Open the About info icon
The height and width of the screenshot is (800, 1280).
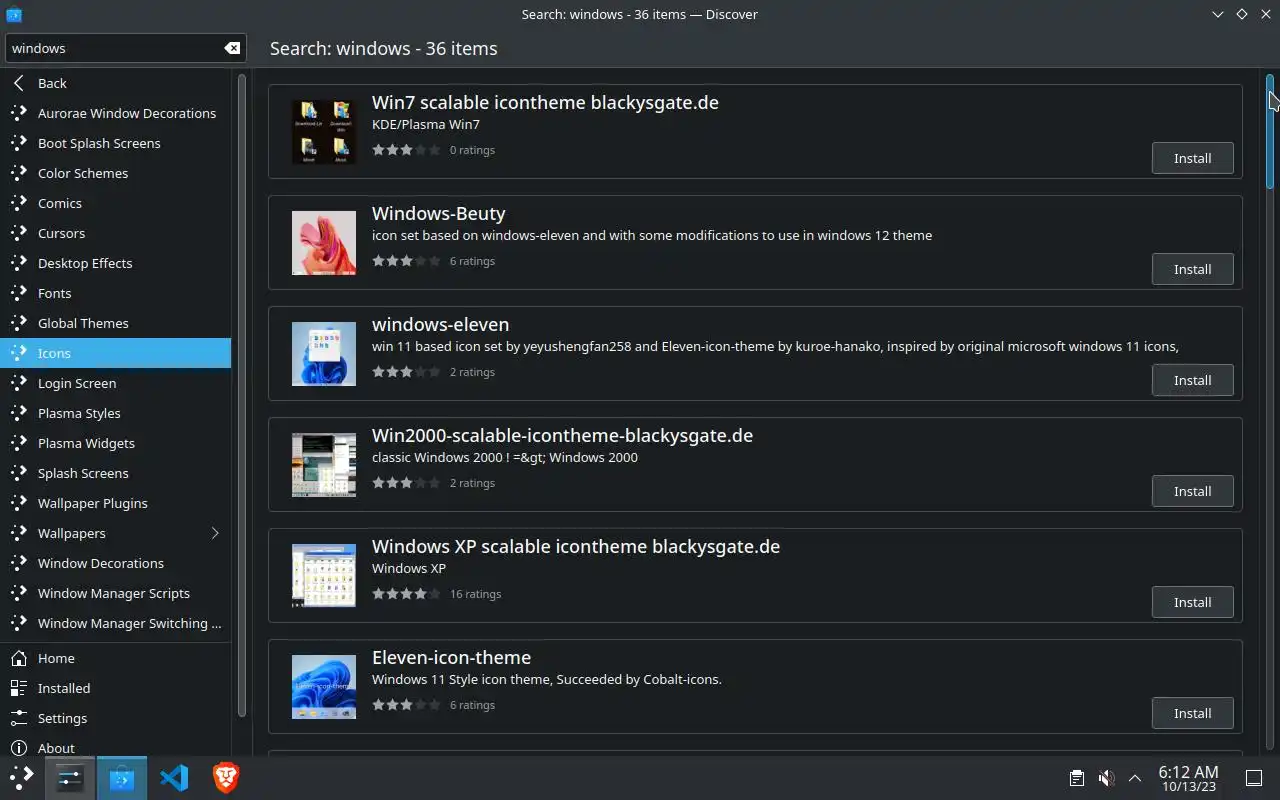point(19,748)
